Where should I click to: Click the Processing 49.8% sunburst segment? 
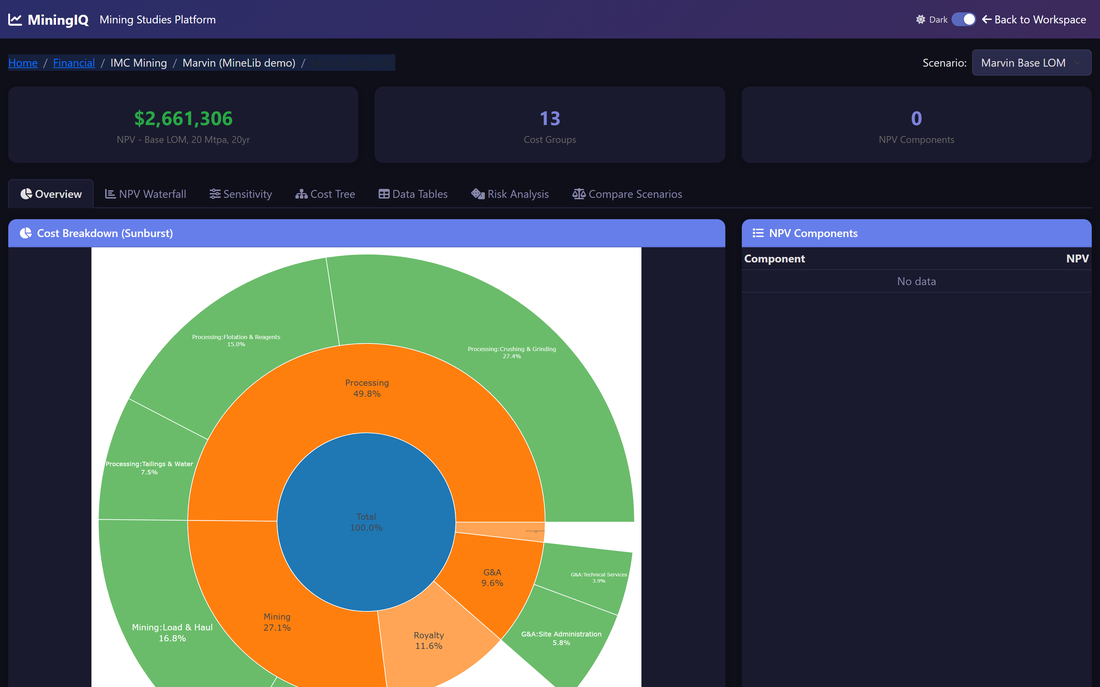pyautogui.click(x=366, y=388)
